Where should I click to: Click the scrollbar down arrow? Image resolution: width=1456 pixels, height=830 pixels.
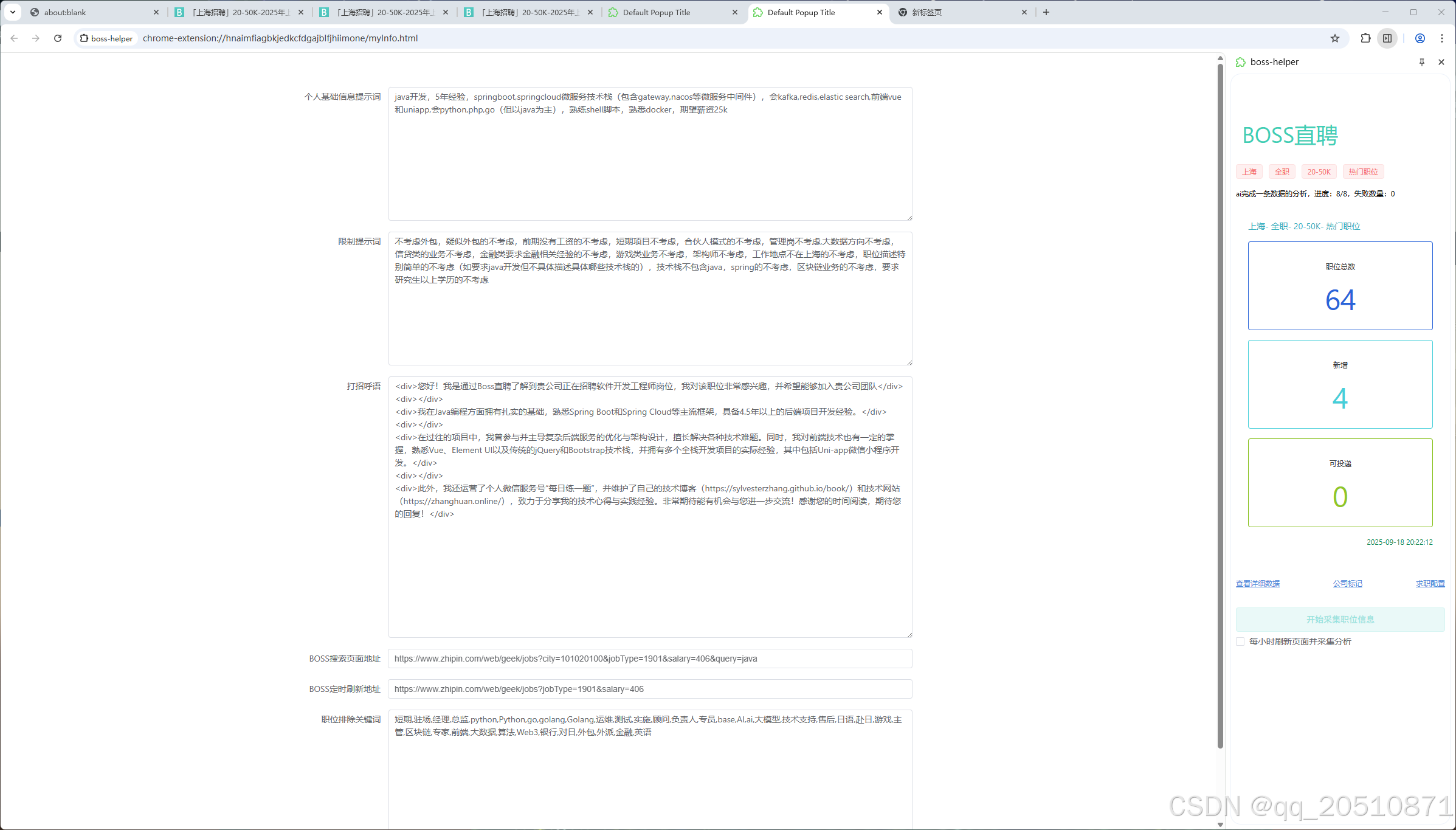click(x=1220, y=825)
